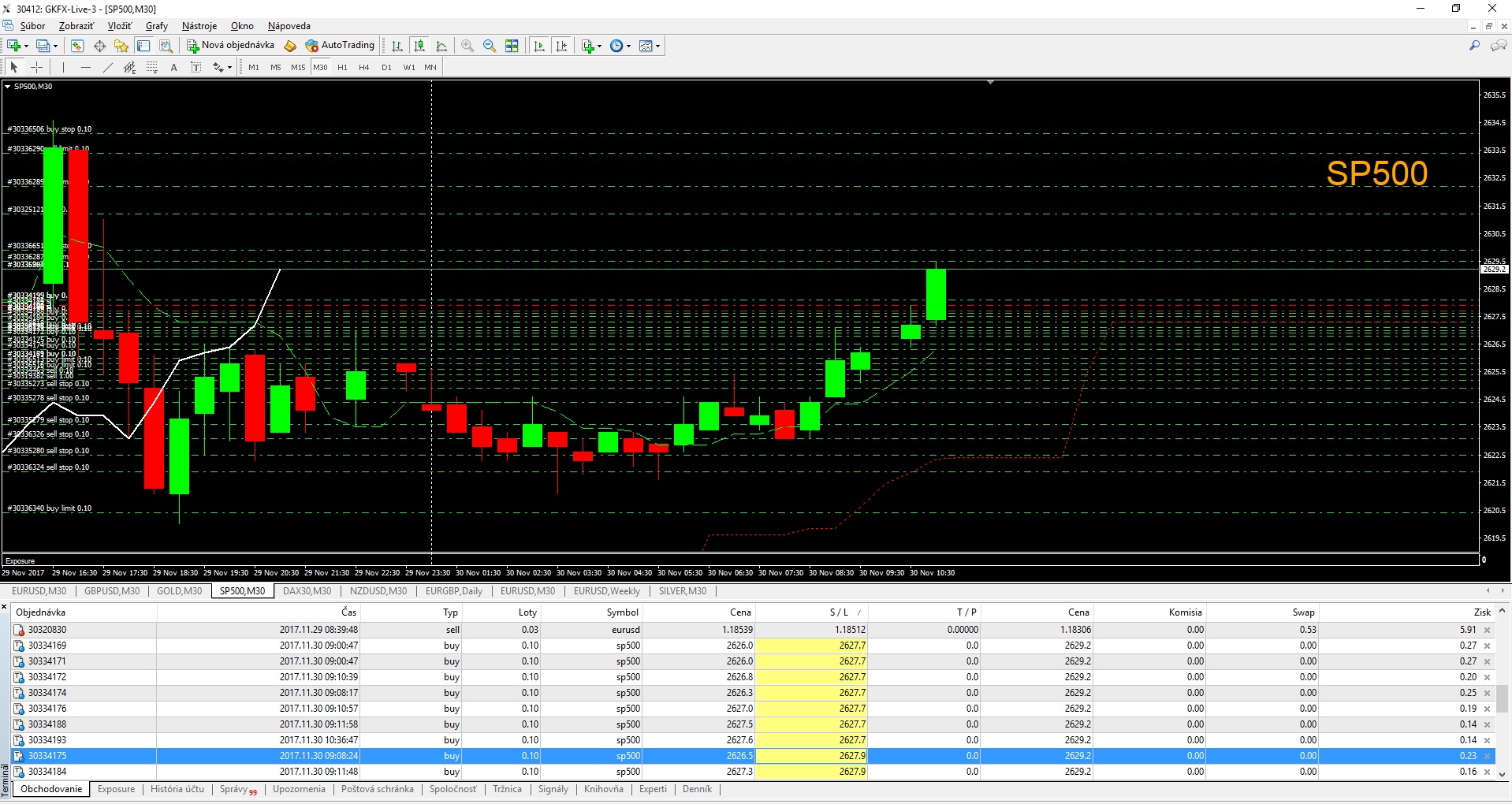The width and height of the screenshot is (1512, 804).
Task: Switch timeframe to D1
Action: (386, 67)
